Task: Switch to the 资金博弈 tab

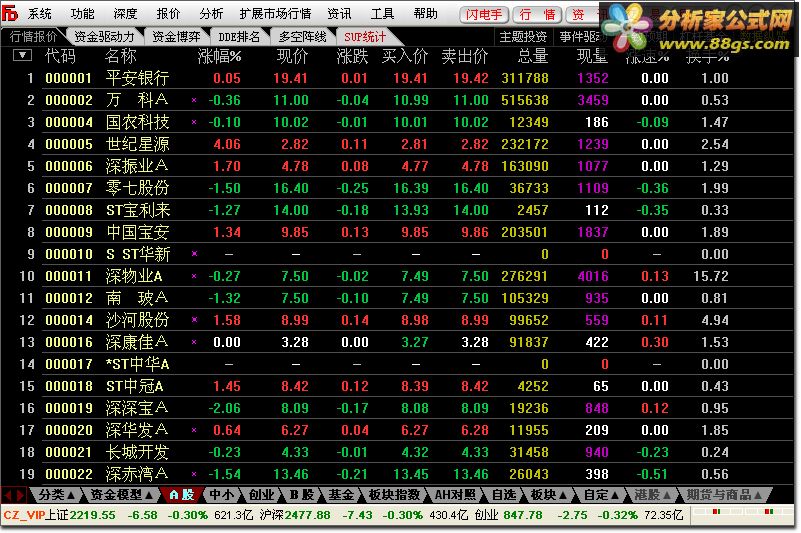Action: tap(176, 37)
